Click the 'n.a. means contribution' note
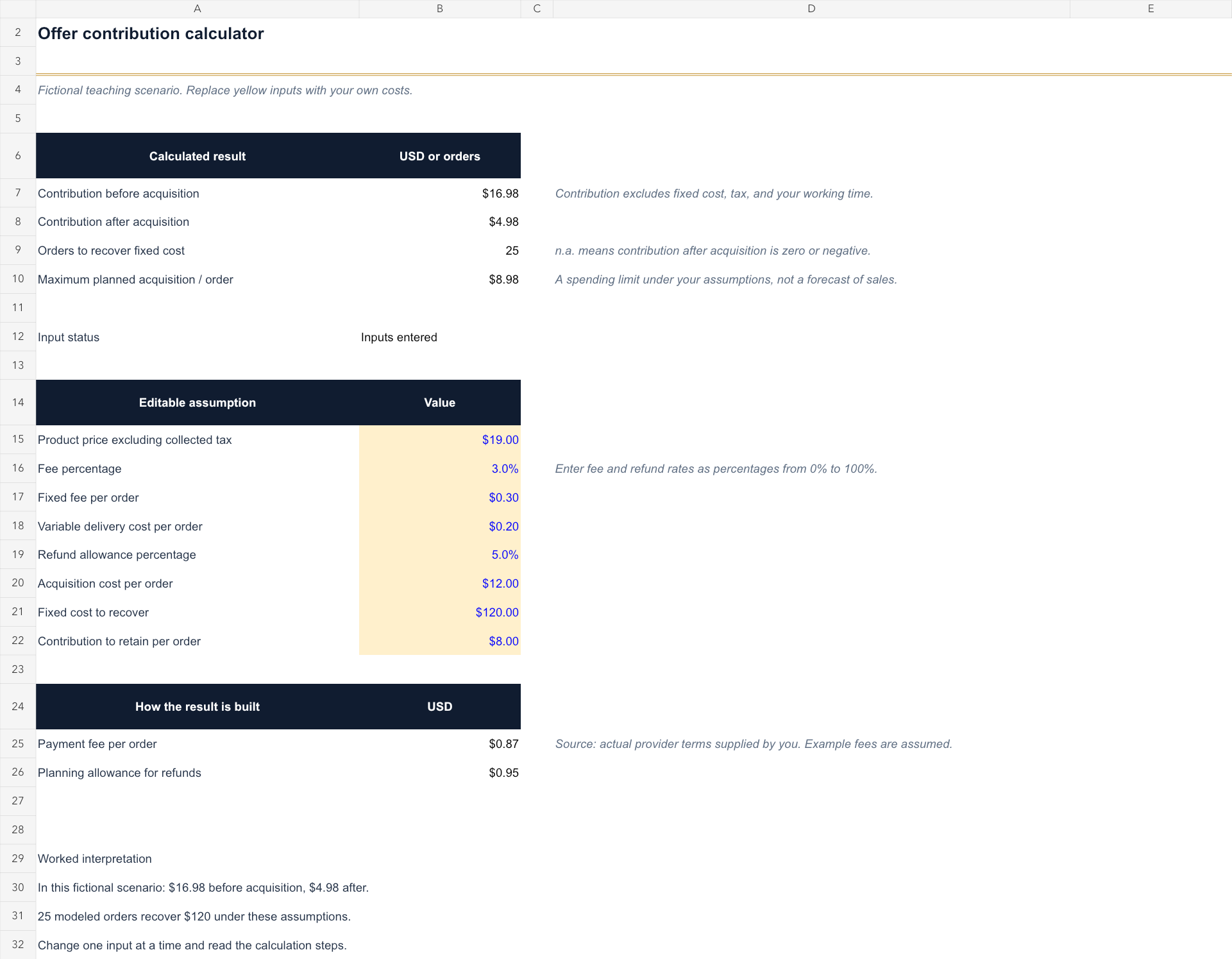The height and width of the screenshot is (959, 1232). click(713, 251)
